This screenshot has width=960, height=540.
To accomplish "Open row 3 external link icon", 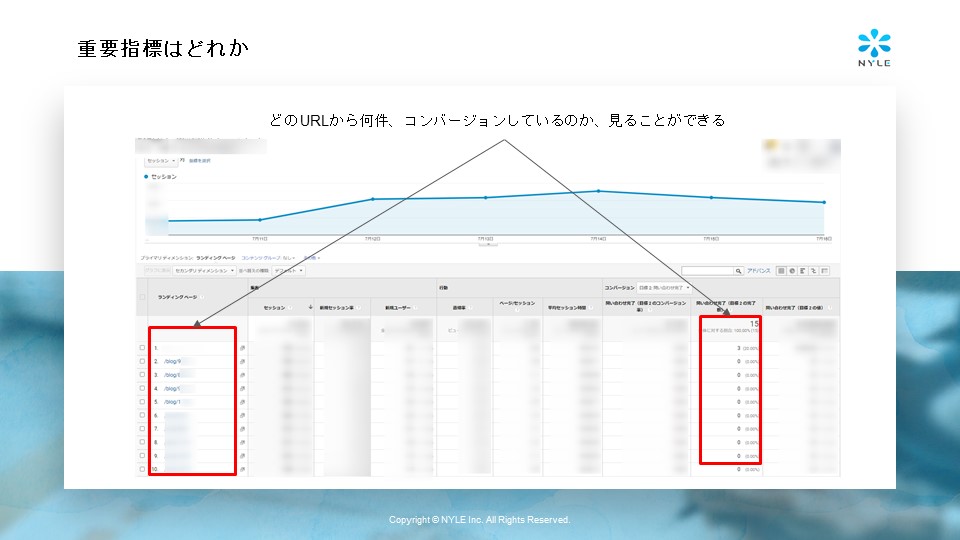I will coord(242,375).
